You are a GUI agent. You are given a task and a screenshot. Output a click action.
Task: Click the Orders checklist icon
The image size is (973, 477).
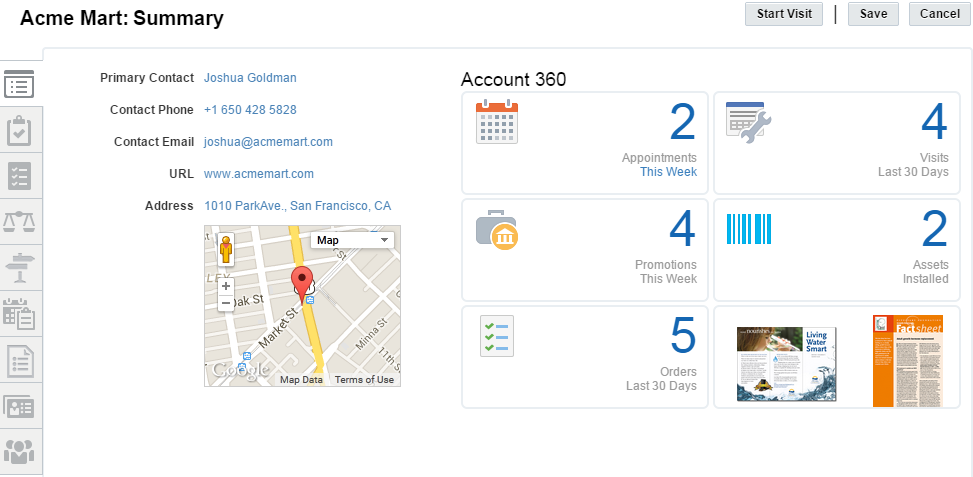point(496,336)
